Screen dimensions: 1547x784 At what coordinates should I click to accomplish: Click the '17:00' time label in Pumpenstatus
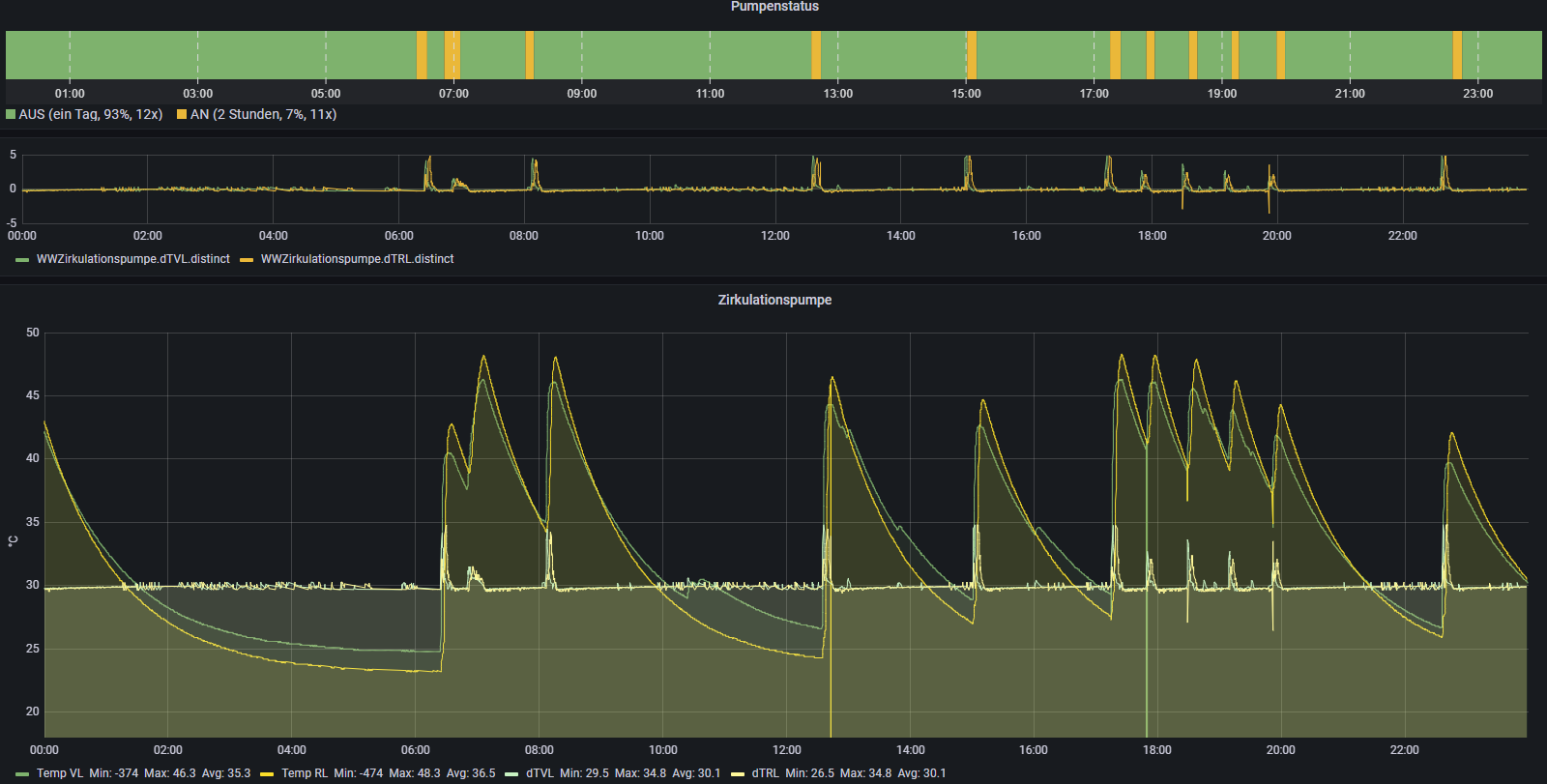pyautogui.click(x=1094, y=94)
